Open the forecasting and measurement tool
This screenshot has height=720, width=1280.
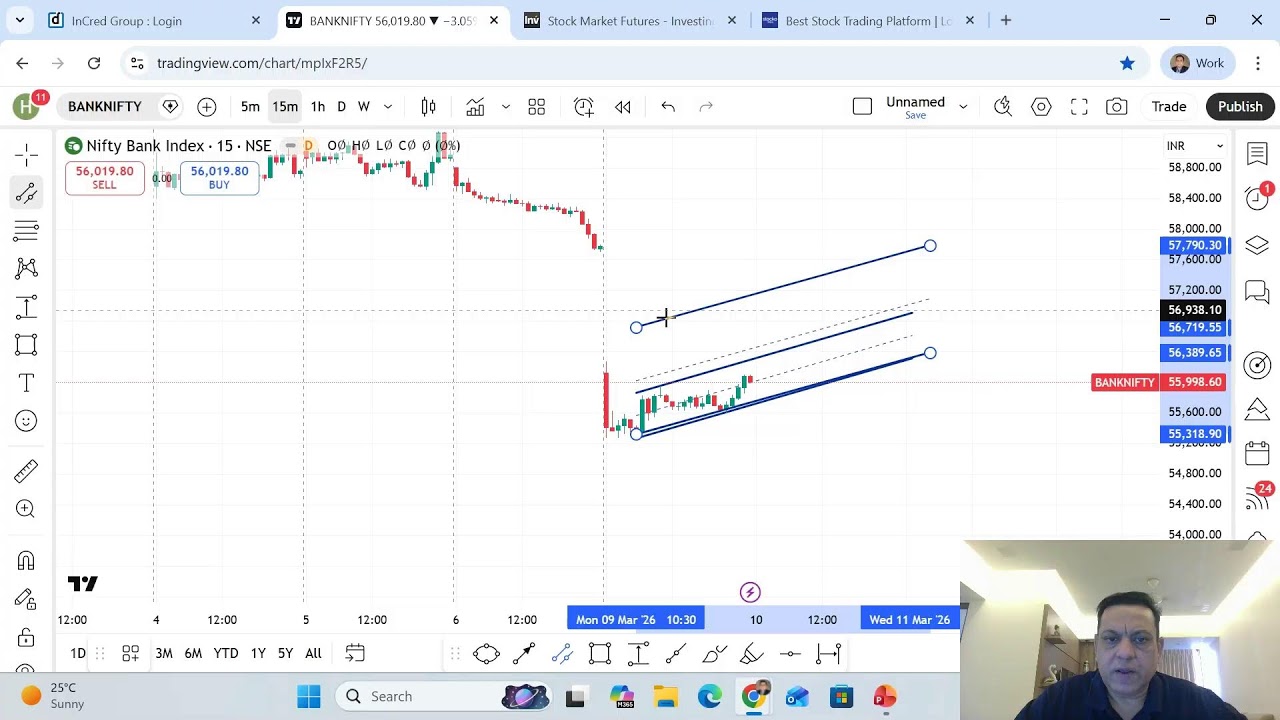27,307
